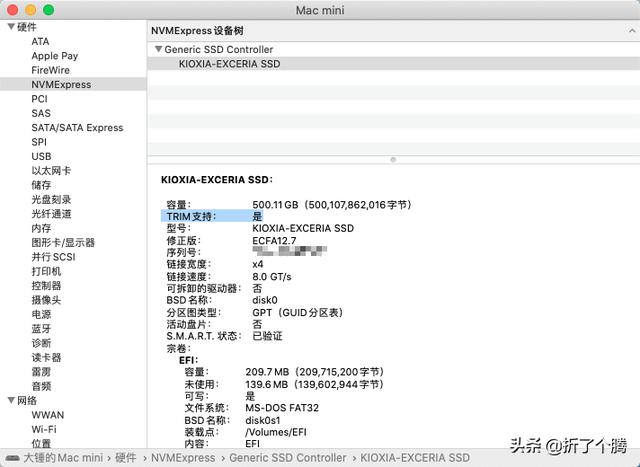Click revision value ECFA12.7
This screenshot has height=467, width=640.
(x=274, y=240)
